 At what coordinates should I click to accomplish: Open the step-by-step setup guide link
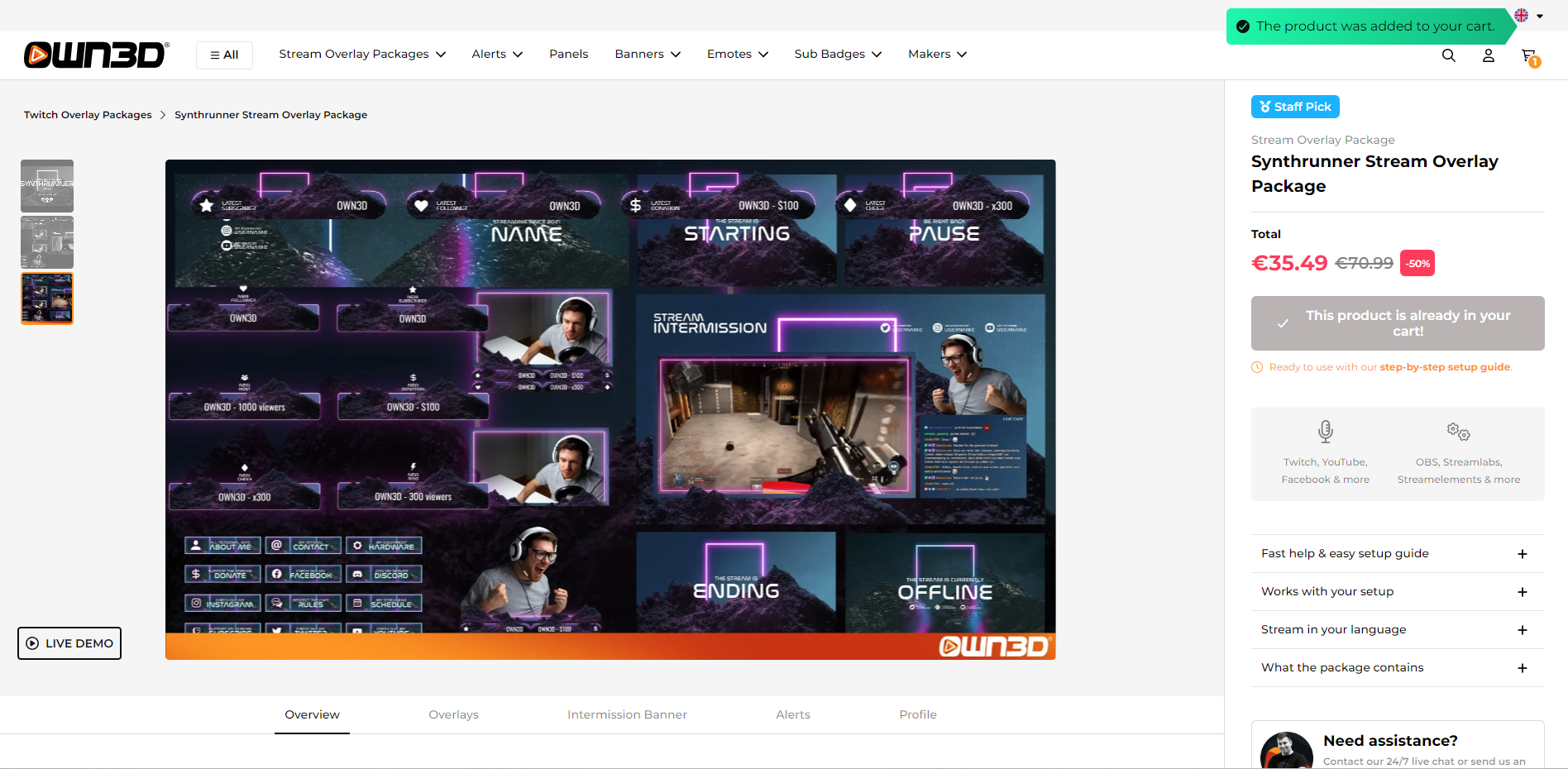click(1444, 366)
